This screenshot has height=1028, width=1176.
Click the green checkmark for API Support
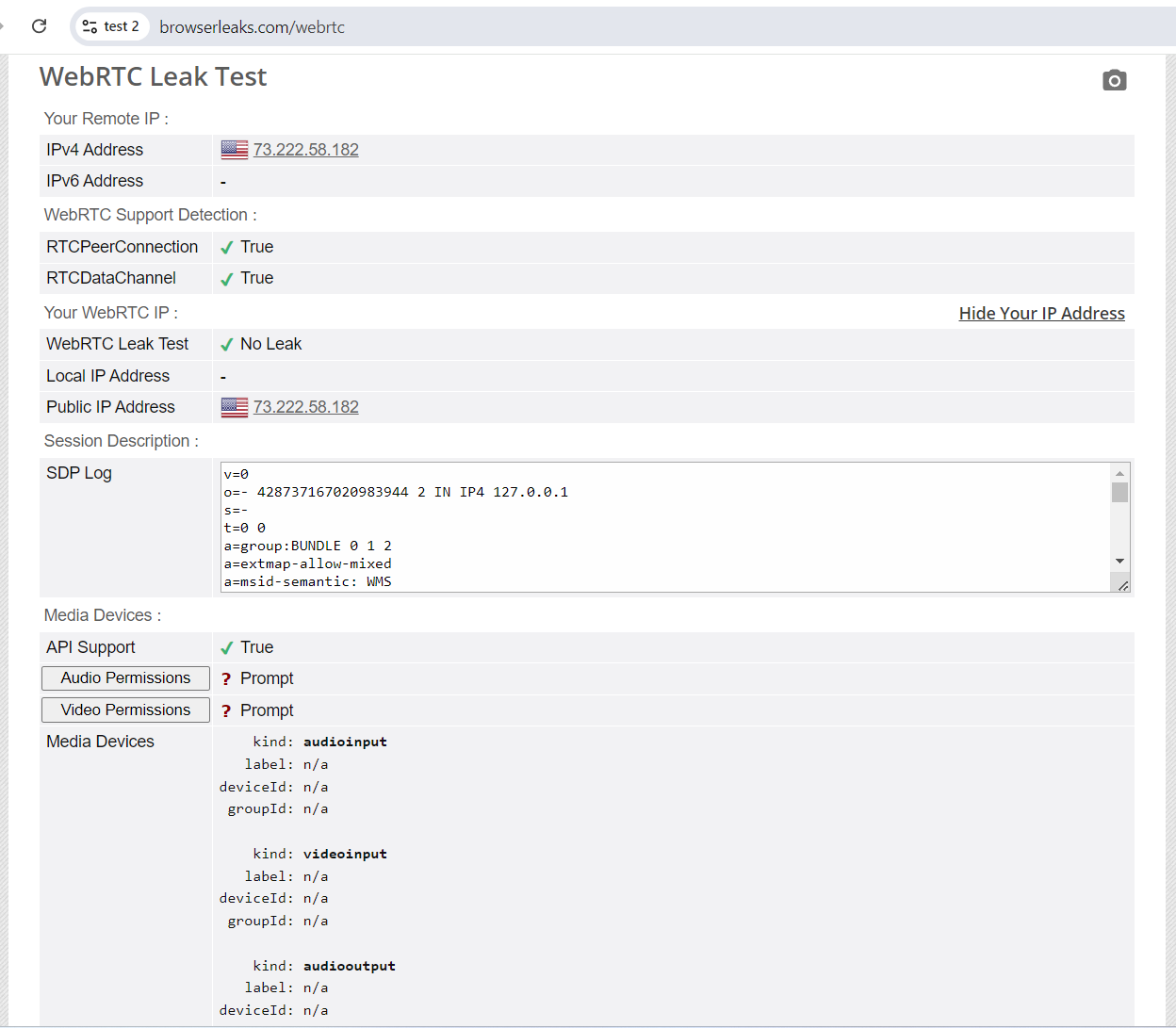click(226, 648)
